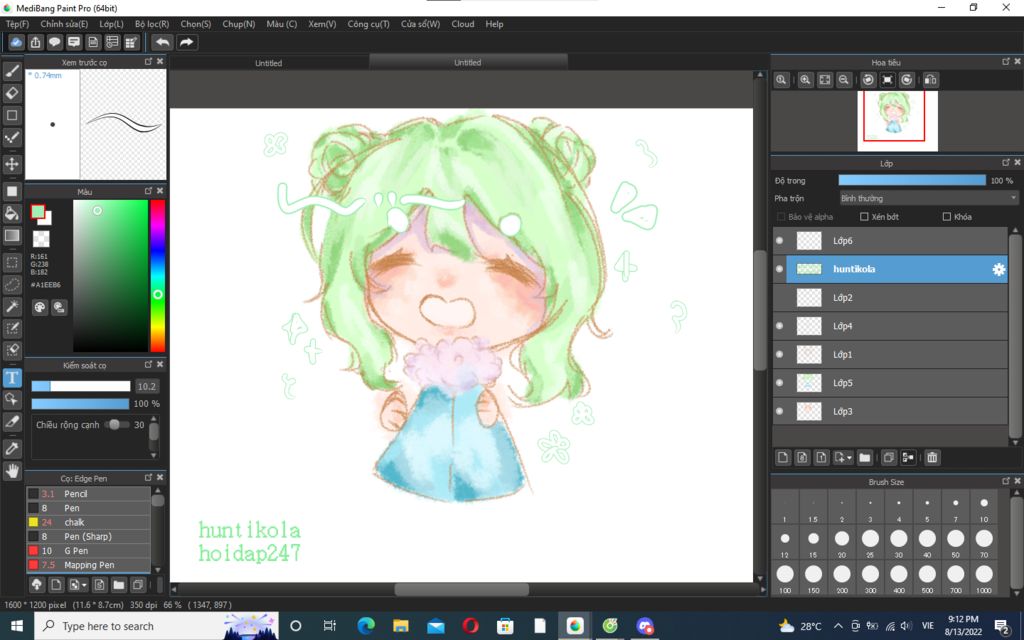This screenshot has height=640, width=1024.
Task: Select the Lớp5 layer row
Action: pos(891,383)
